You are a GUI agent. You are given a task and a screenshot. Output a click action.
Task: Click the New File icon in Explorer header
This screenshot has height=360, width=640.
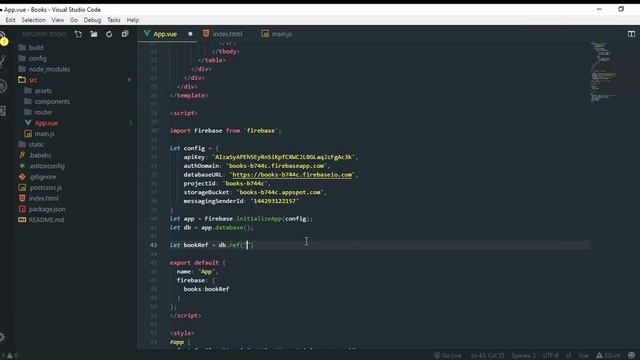click(x=78, y=34)
